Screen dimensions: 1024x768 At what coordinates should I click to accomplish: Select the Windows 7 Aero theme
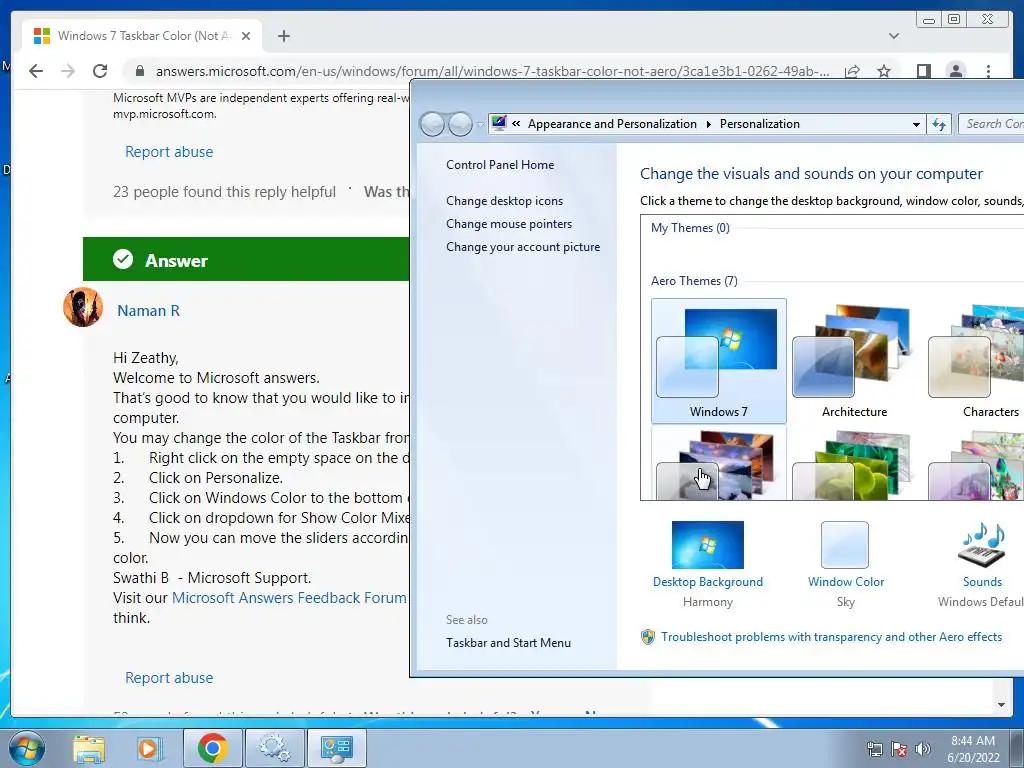tap(718, 360)
